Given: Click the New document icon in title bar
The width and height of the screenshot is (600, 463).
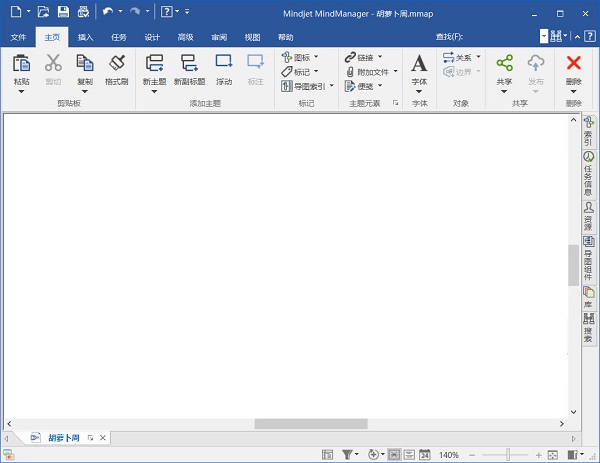Looking at the screenshot, I should (x=16, y=11).
